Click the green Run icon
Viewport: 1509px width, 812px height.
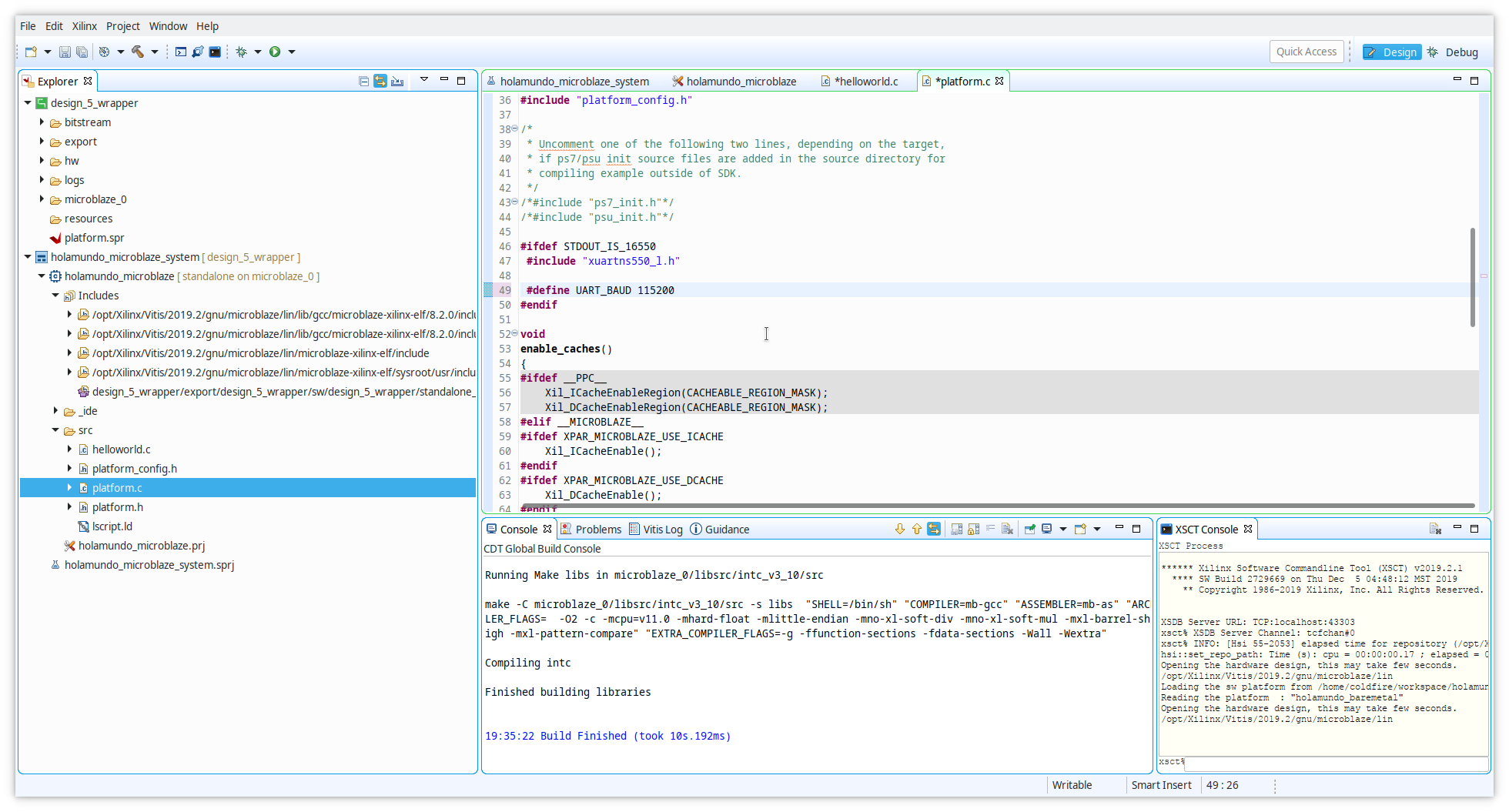coord(275,52)
